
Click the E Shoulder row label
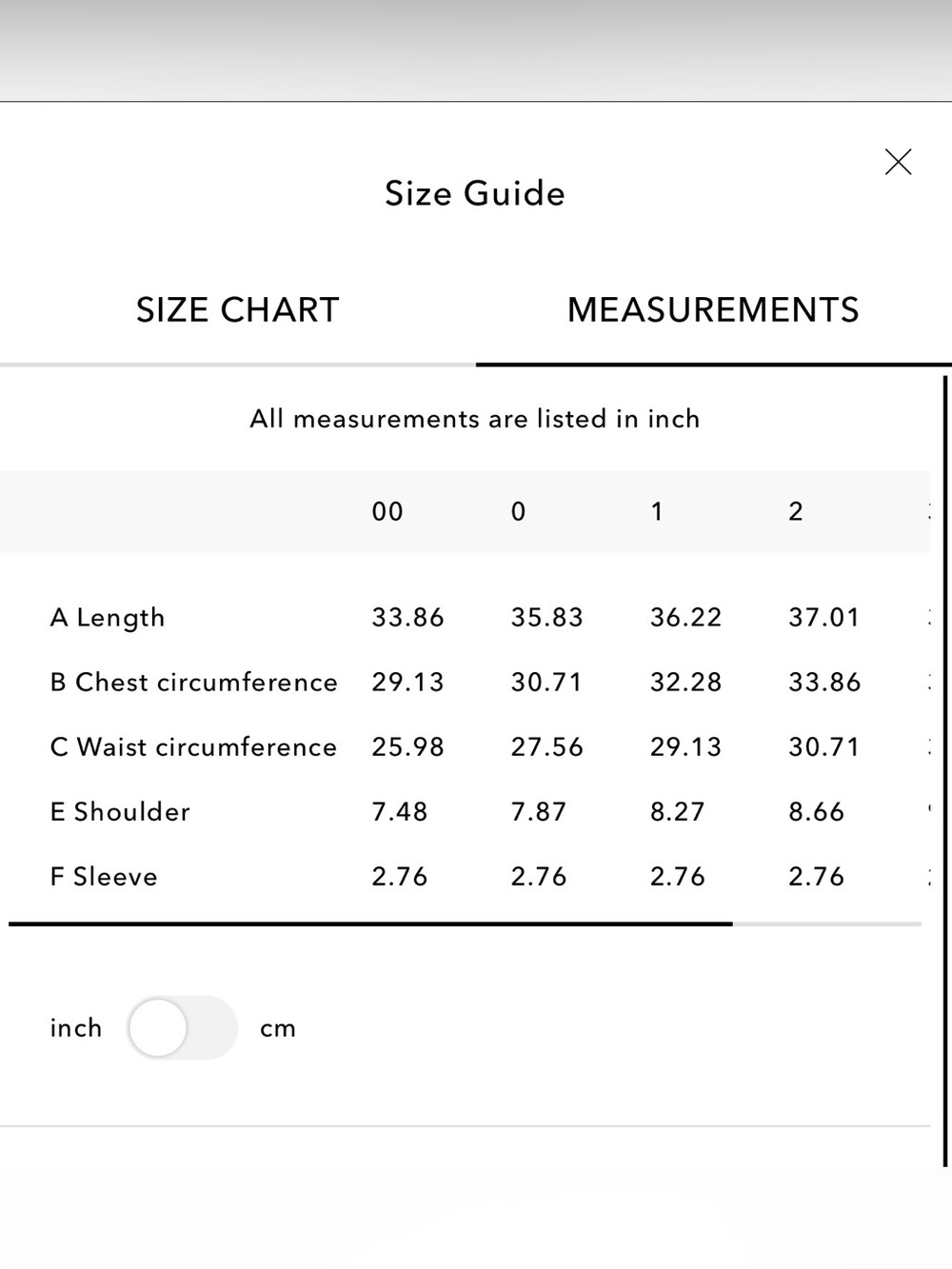120,812
